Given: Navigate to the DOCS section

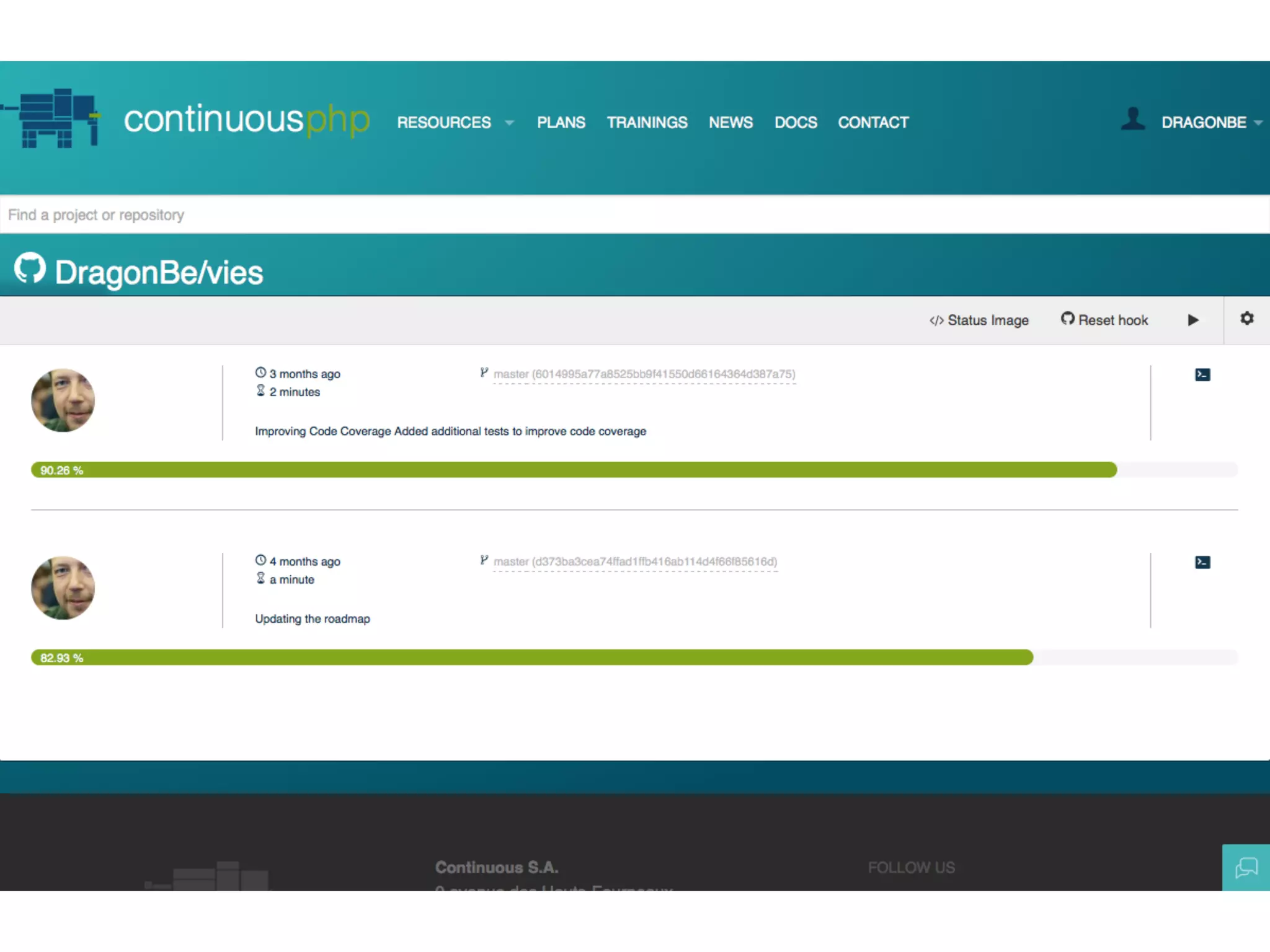Looking at the screenshot, I should click(795, 123).
